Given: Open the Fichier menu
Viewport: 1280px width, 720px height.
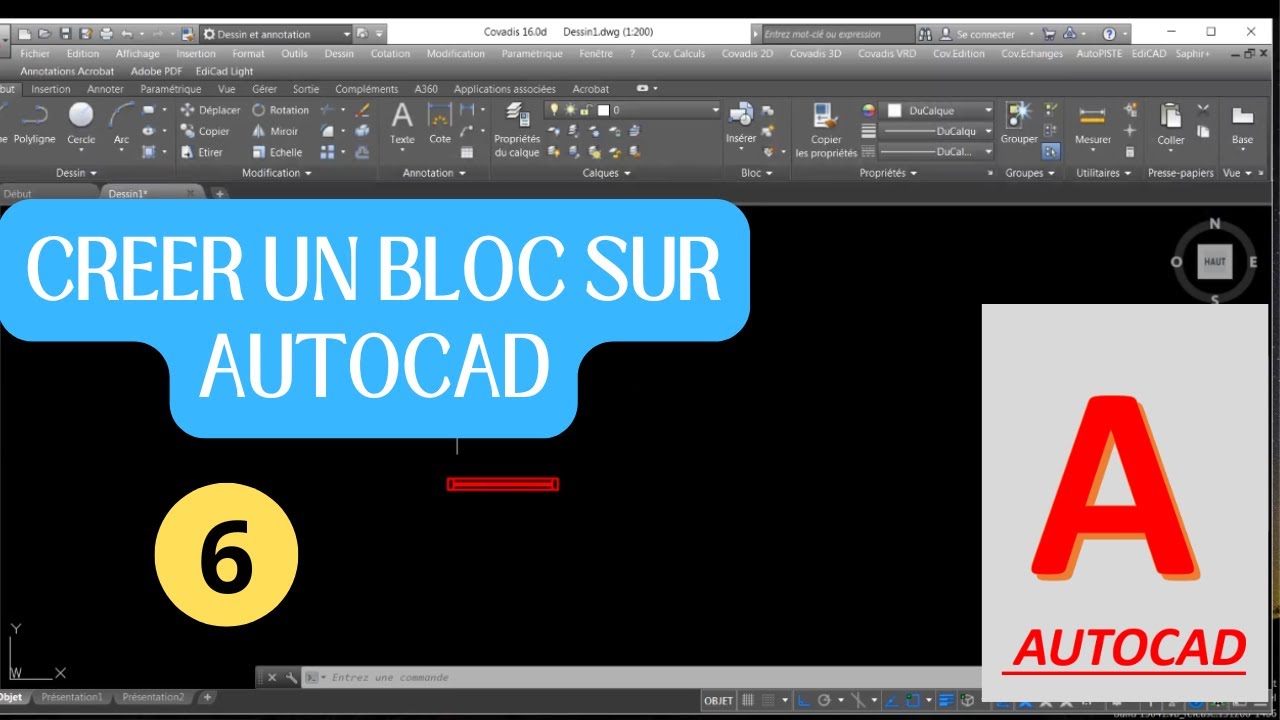Looking at the screenshot, I should [35, 54].
